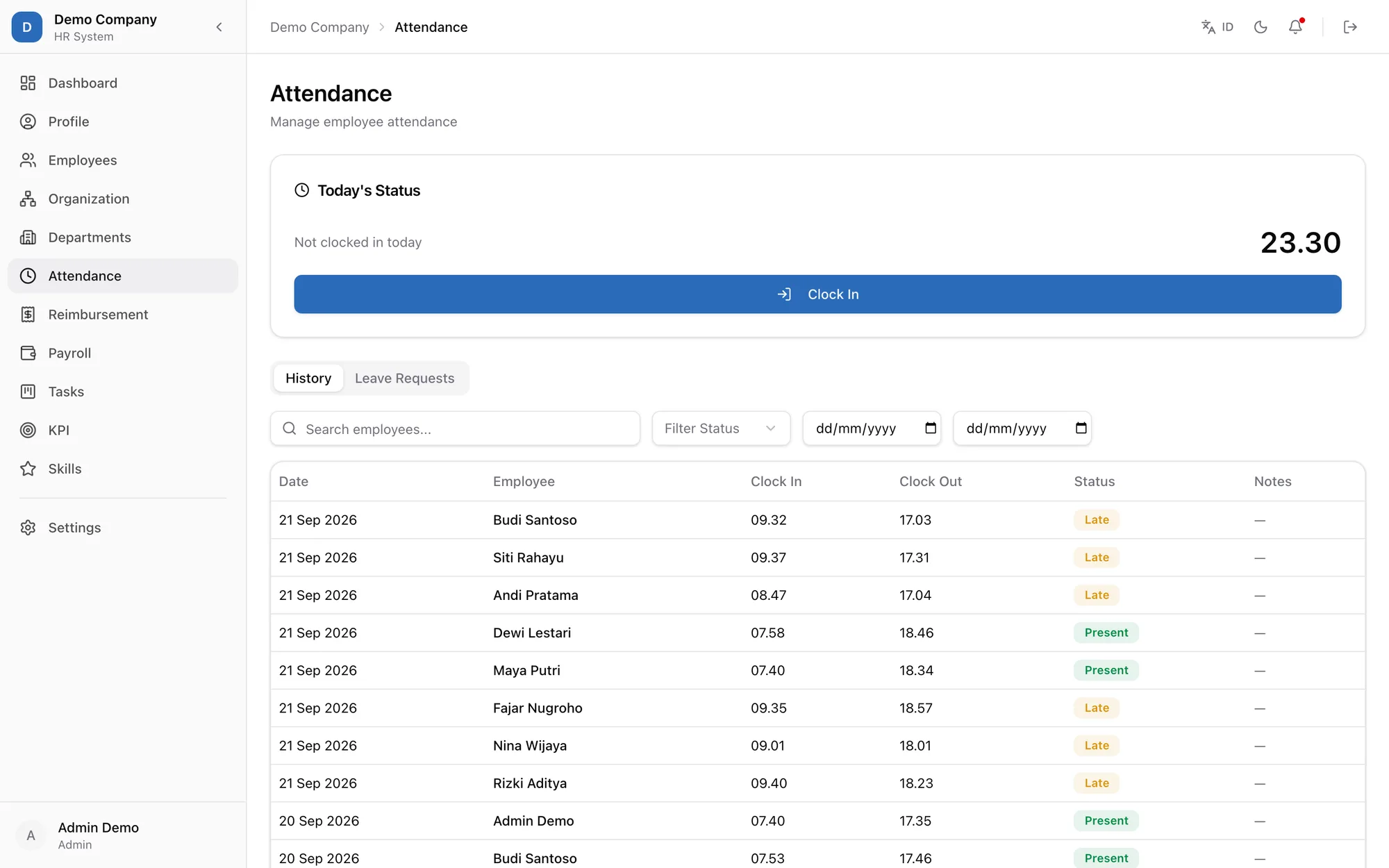The height and width of the screenshot is (868, 1389).
Task: Open the Filter Status dropdown
Action: click(x=721, y=428)
